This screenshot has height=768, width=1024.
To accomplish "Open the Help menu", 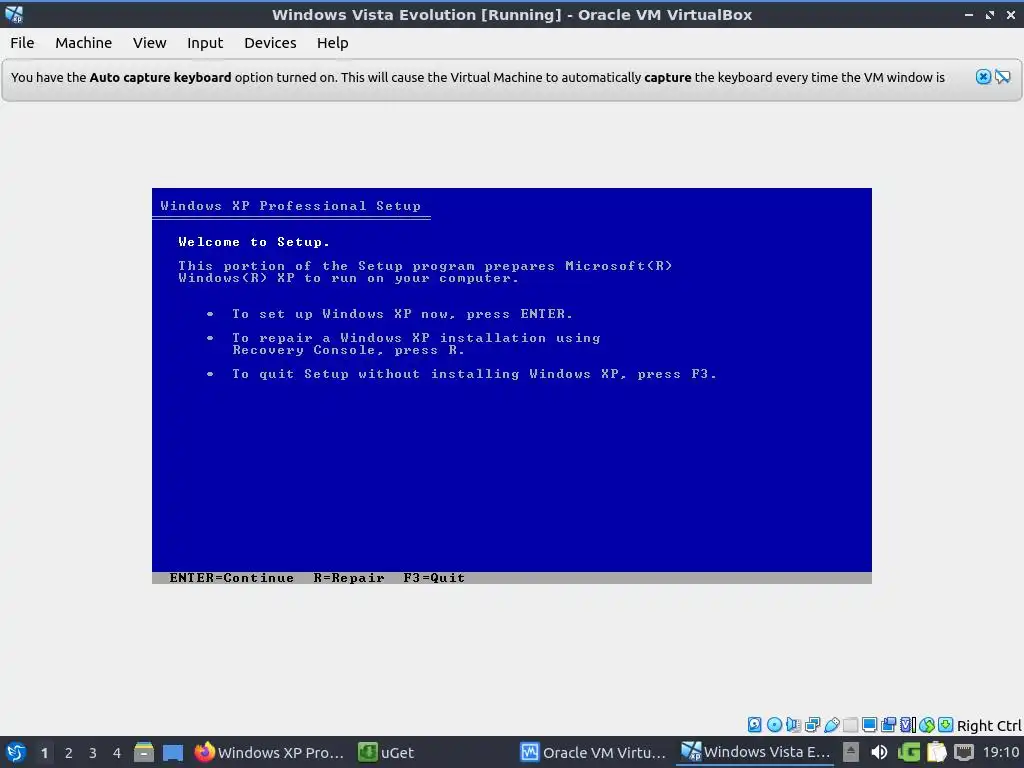I will [332, 43].
